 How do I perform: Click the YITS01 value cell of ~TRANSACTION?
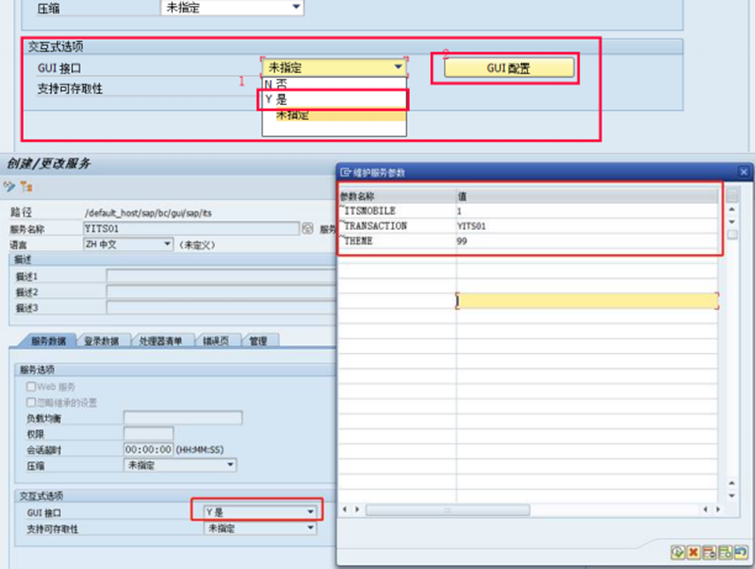click(587, 226)
